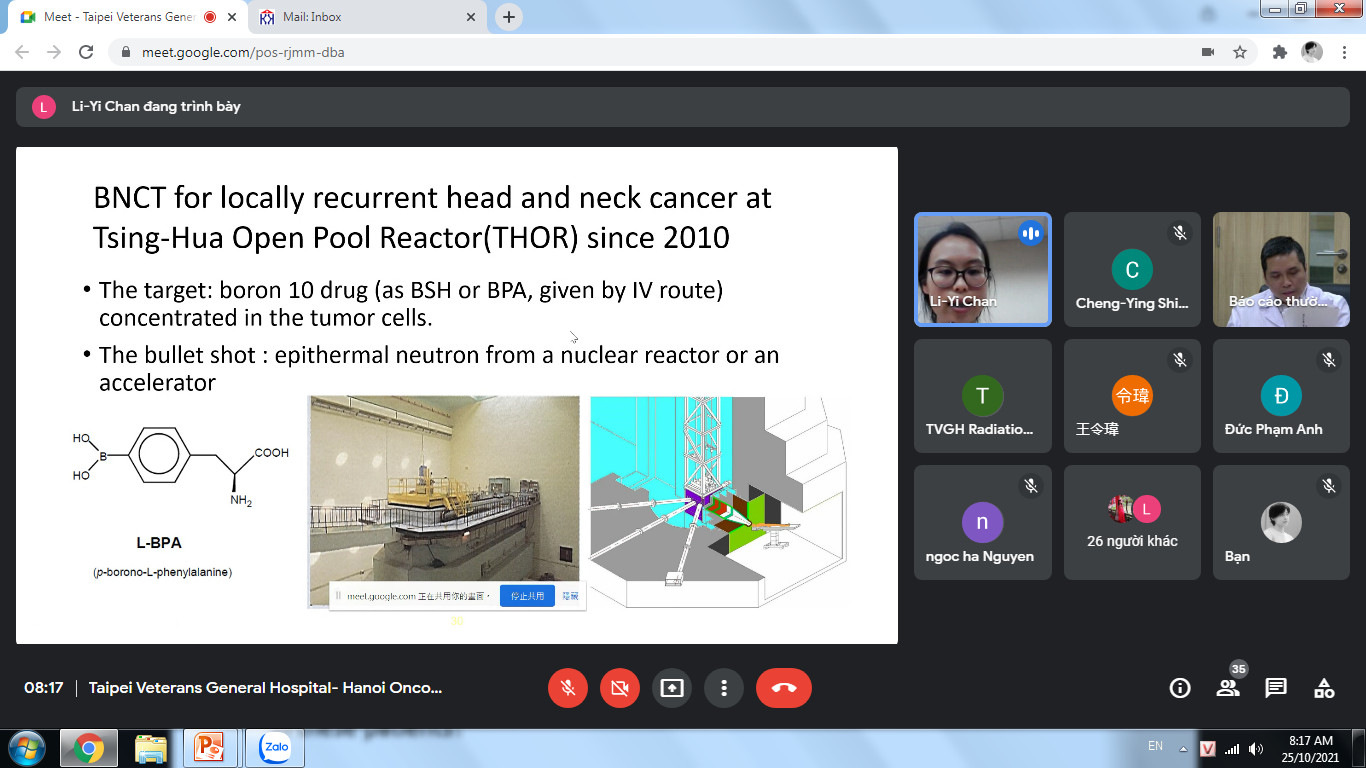1366x768 pixels.
Task: Open the more options three-dot menu
Action: point(723,688)
